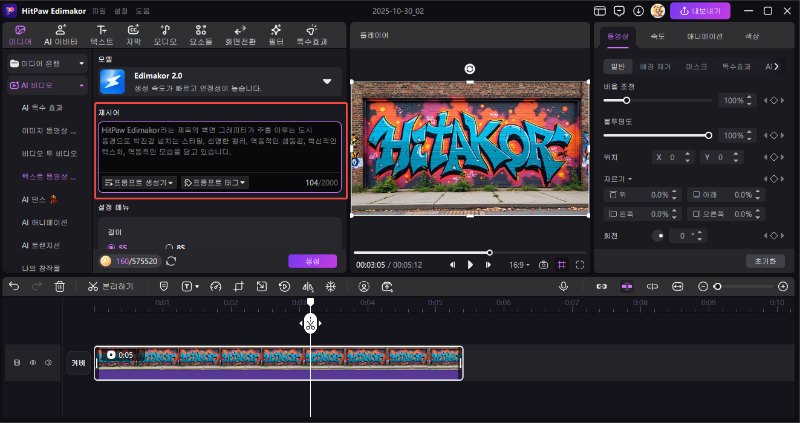Click the layout icon in title bar

pyautogui.click(x=600, y=11)
